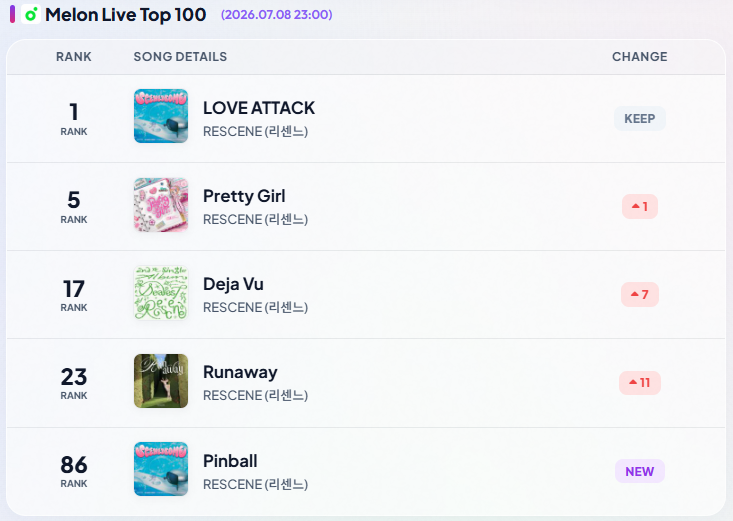This screenshot has width=733, height=521.
Task: Select the Pretty Girl song title
Action: tap(244, 196)
